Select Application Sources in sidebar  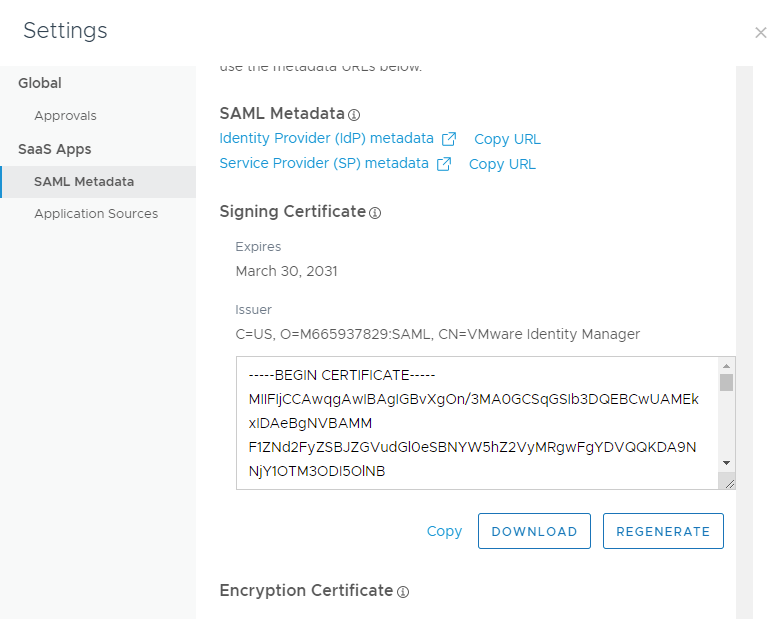[x=96, y=214]
